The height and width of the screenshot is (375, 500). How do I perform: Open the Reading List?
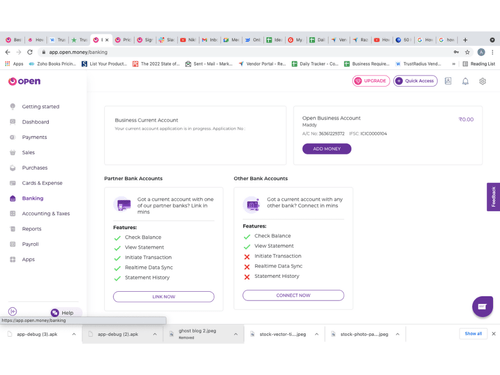coord(479,64)
